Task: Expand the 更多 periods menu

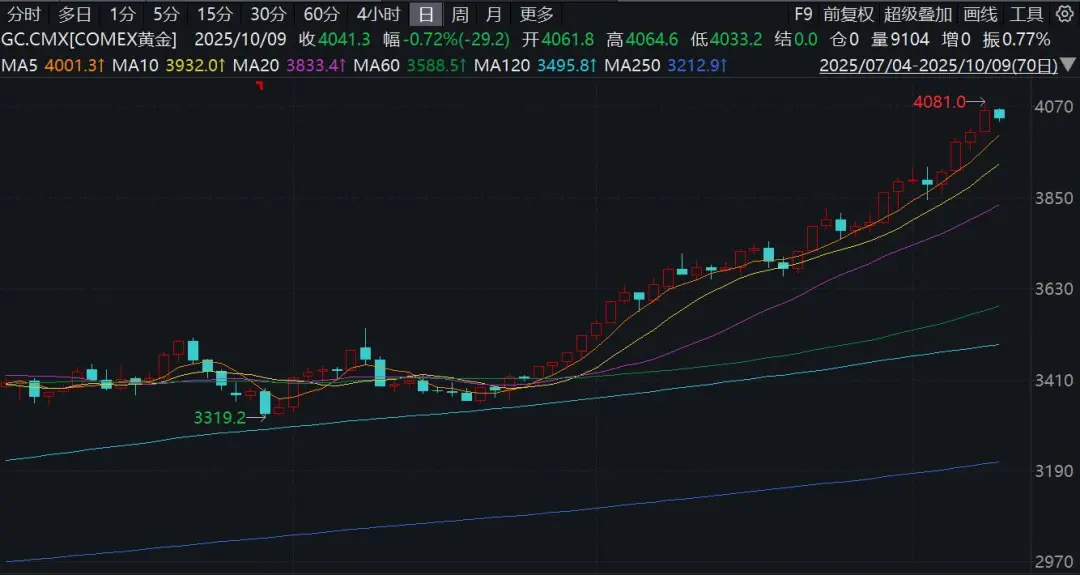Action: click(x=536, y=14)
